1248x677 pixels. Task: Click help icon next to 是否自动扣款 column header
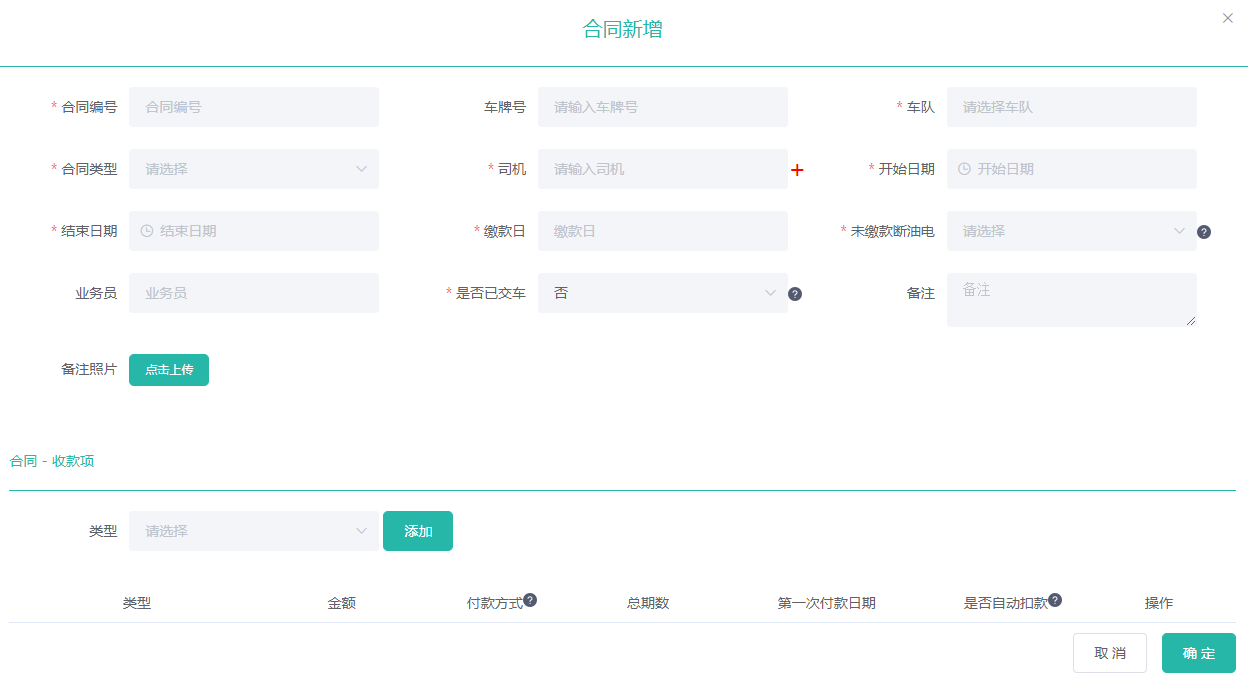[1055, 600]
